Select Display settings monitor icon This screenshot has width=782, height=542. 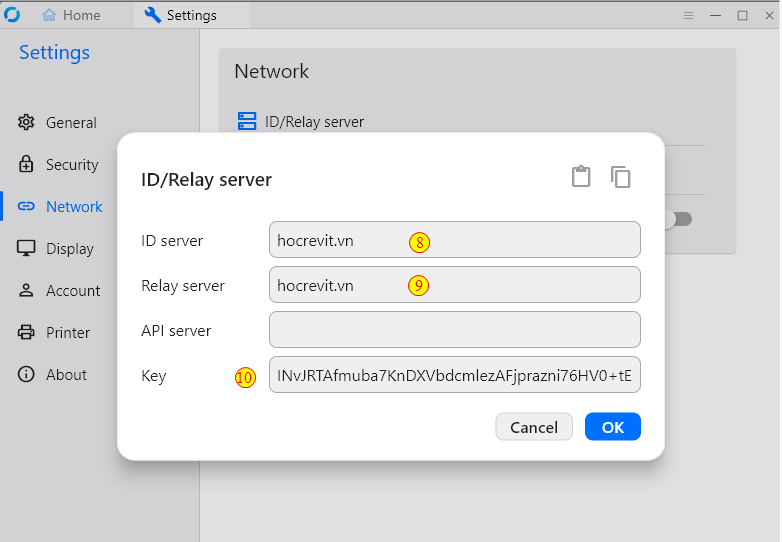pyautogui.click(x=26, y=248)
